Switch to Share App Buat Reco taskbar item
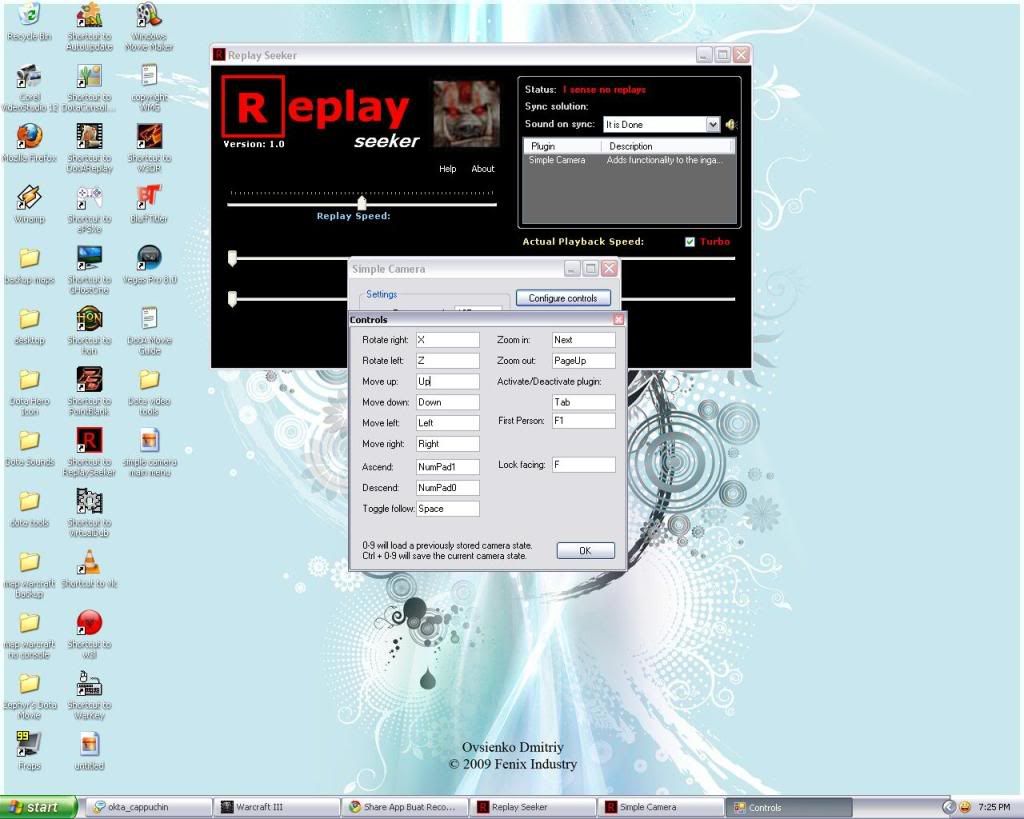This screenshot has width=1024, height=819. [405, 807]
